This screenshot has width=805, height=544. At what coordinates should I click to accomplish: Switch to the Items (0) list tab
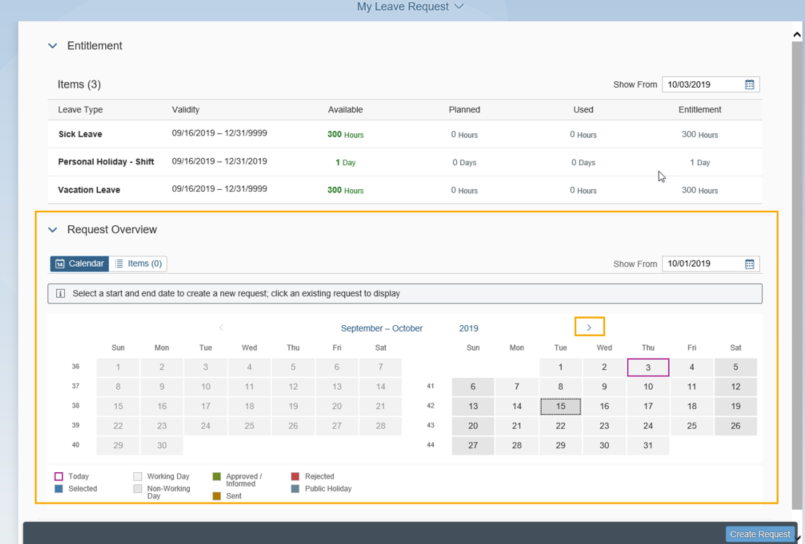pos(138,264)
